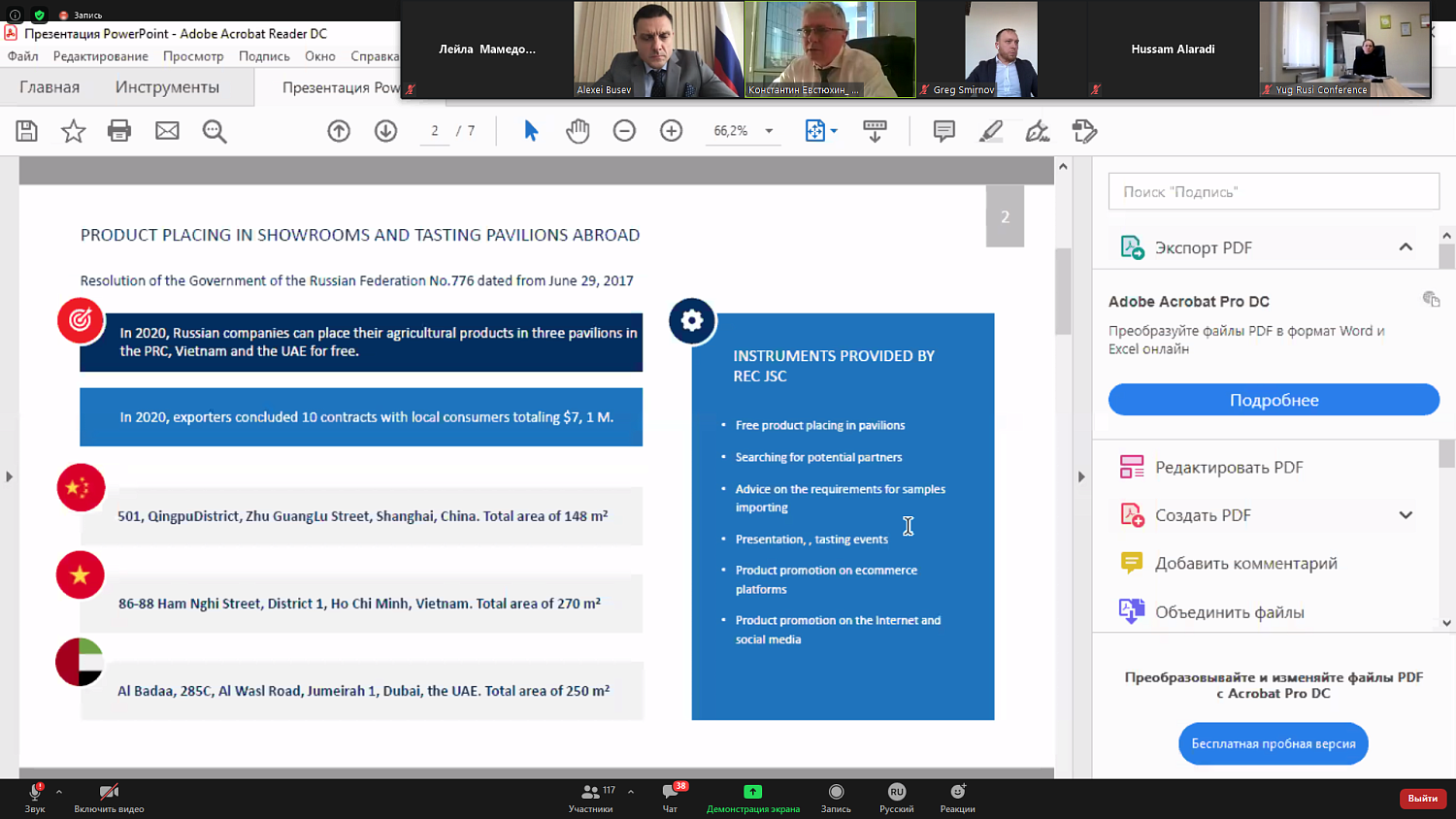Image resolution: width=1456 pixels, height=819 pixels.
Task: Select Greg Smirnov video thumbnail
Action: 1001,49
